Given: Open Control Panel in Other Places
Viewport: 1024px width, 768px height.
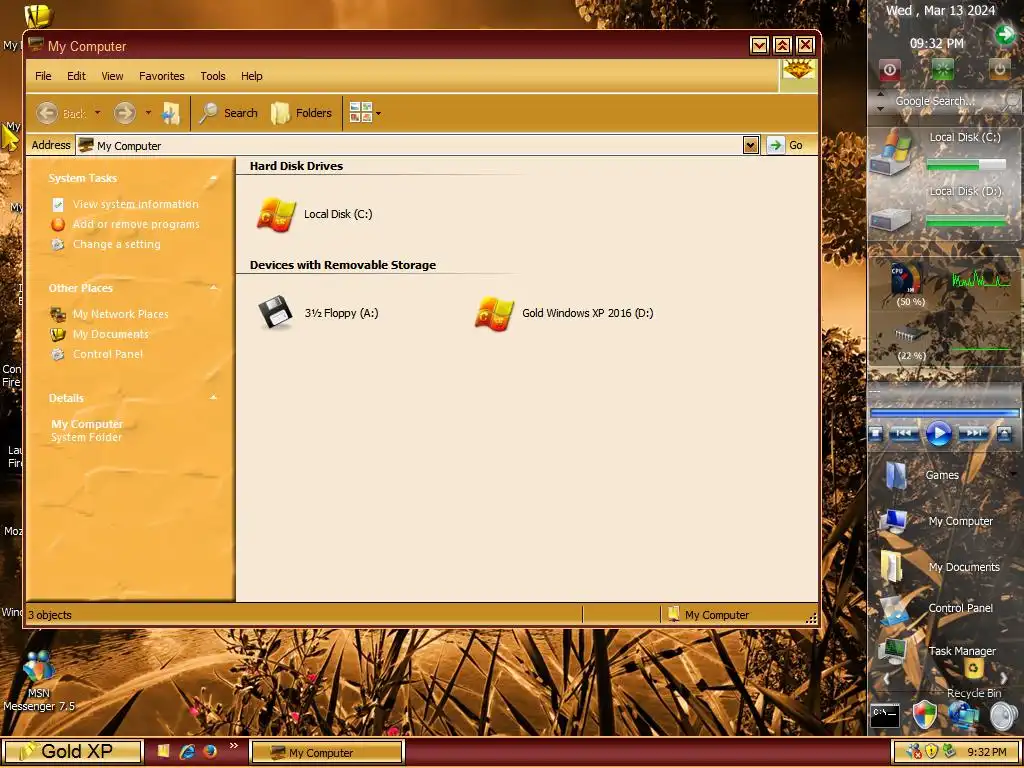Looking at the screenshot, I should [108, 354].
